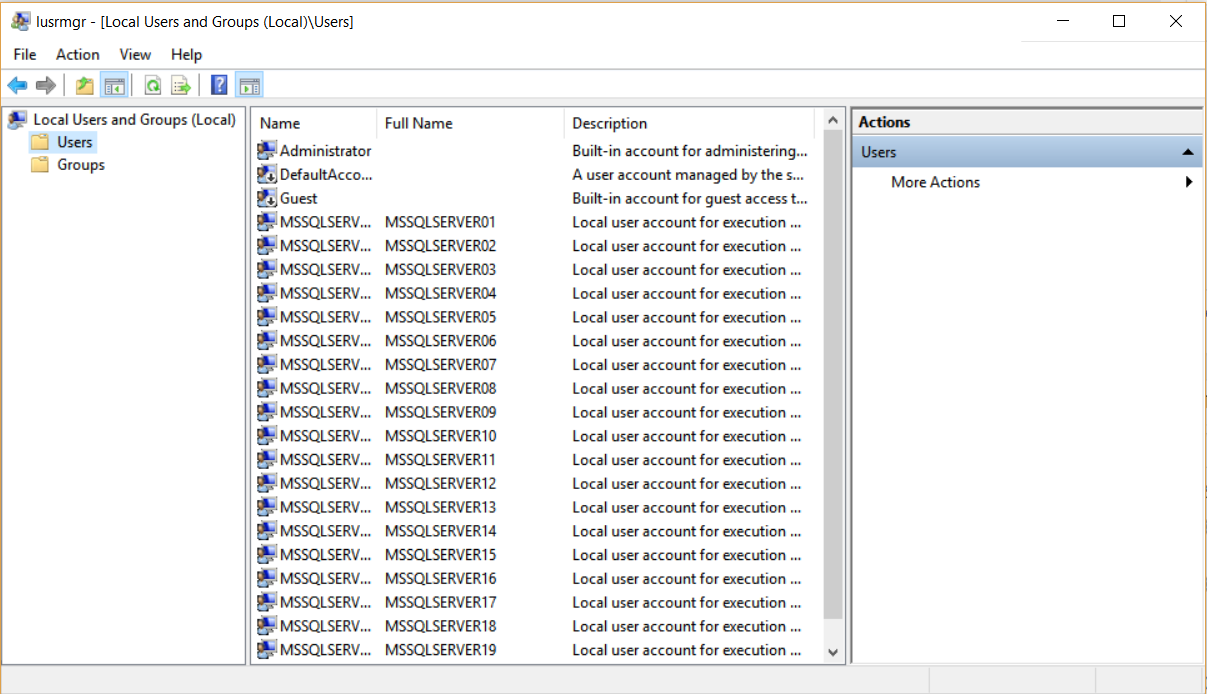Click the list scrollbar down arrow
This screenshot has width=1207, height=694.
(x=833, y=651)
